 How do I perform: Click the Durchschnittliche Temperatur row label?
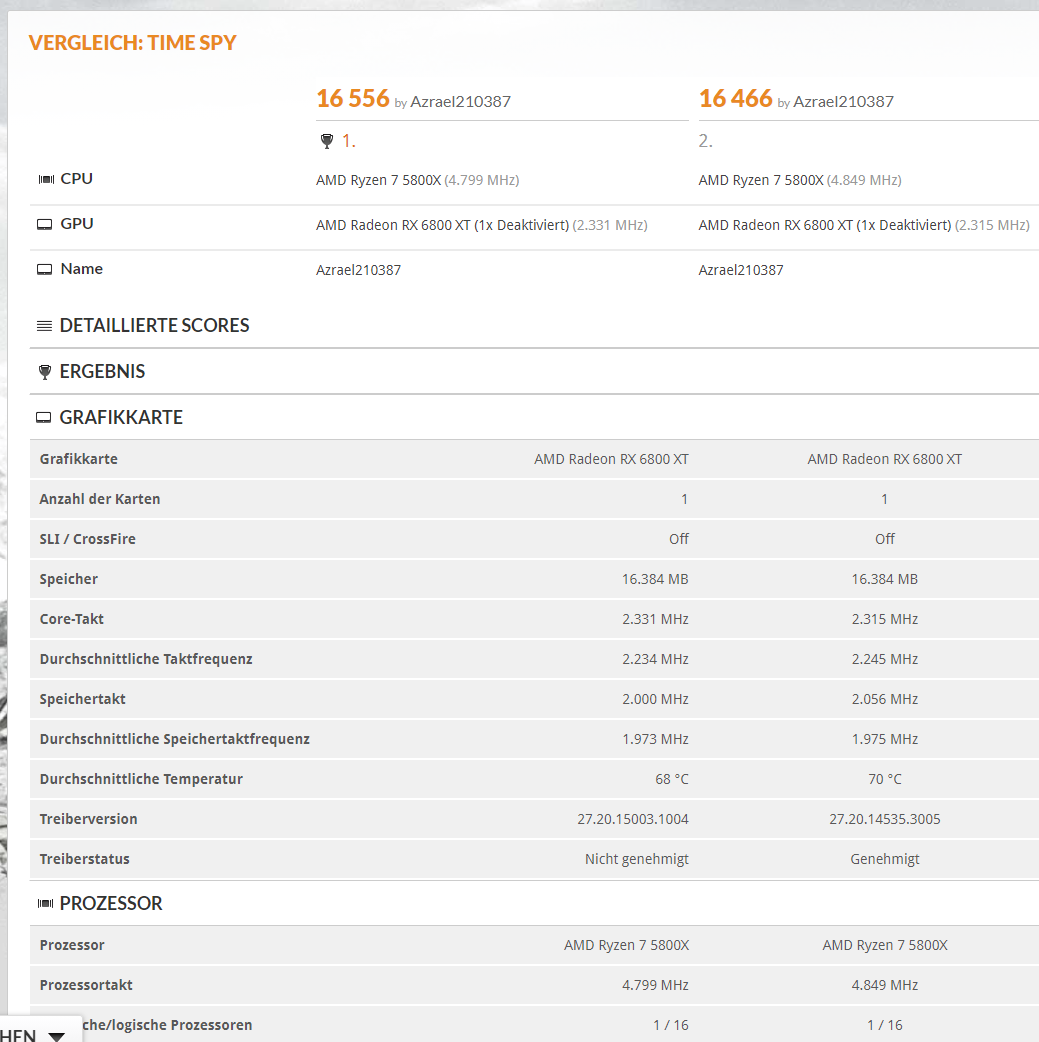point(141,779)
